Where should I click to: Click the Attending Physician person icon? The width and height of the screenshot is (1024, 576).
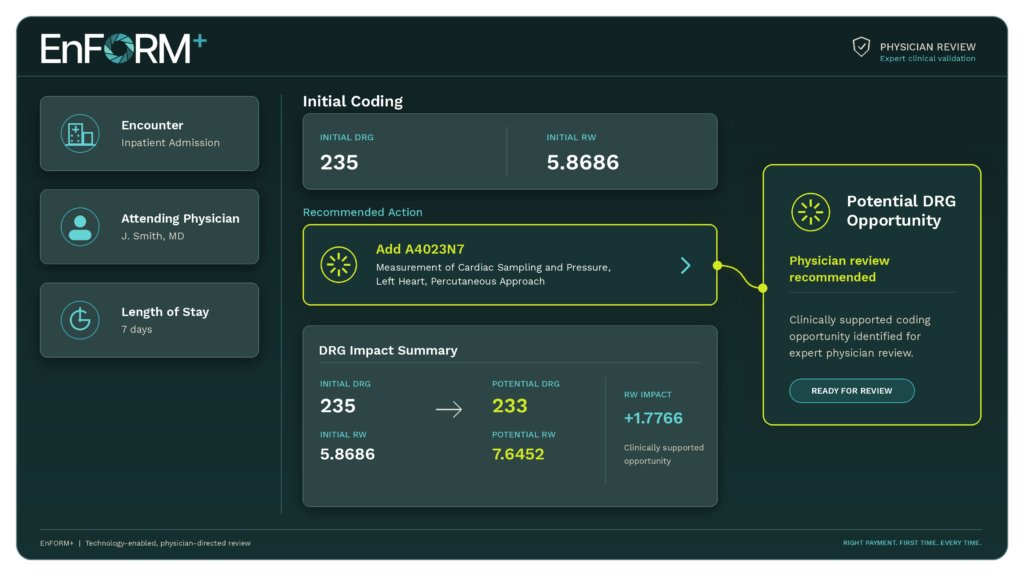80,227
